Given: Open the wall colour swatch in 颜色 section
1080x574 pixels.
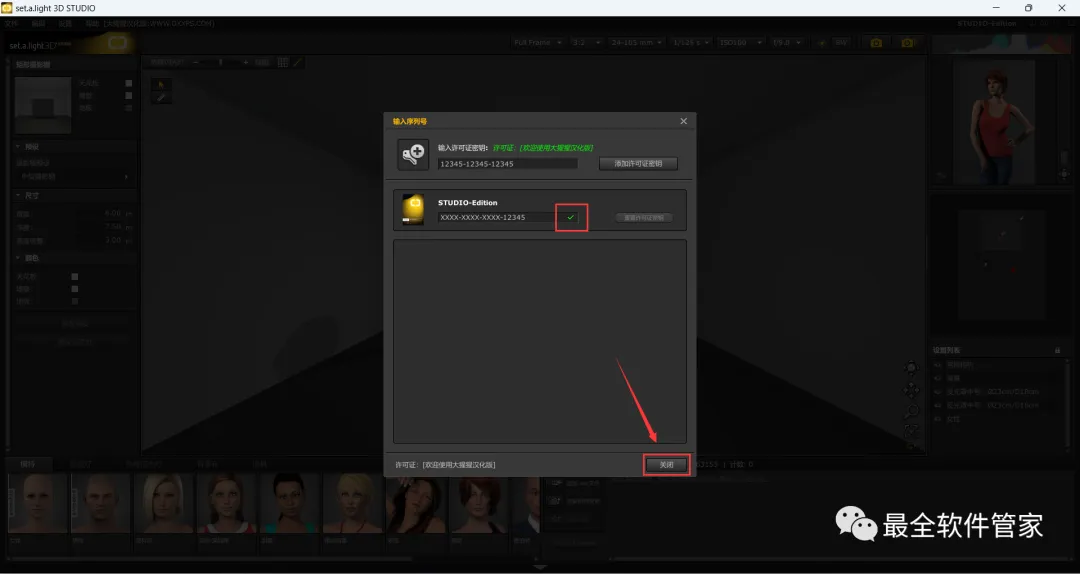Looking at the screenshot, I should (x=75, y=289).
